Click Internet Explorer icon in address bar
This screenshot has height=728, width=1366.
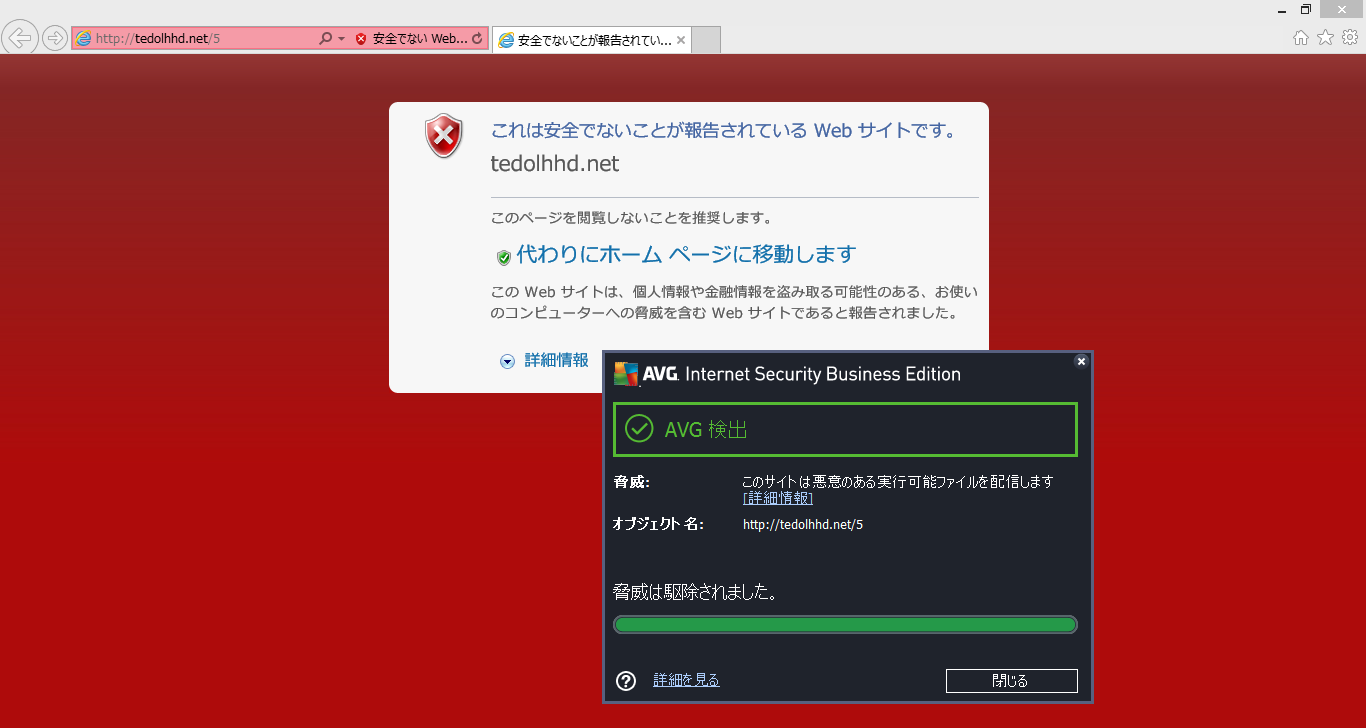pyautogui.click(x=83, y=39)
